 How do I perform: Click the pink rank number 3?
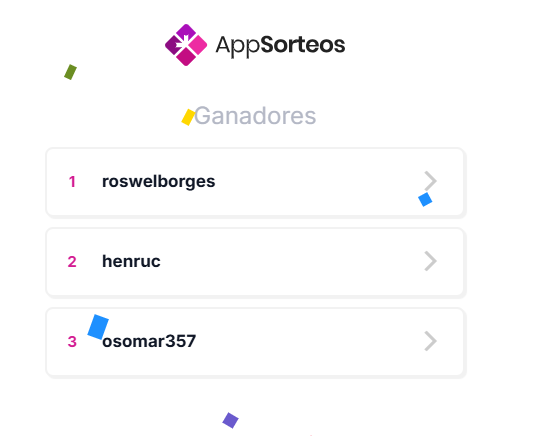pos(72,342)
